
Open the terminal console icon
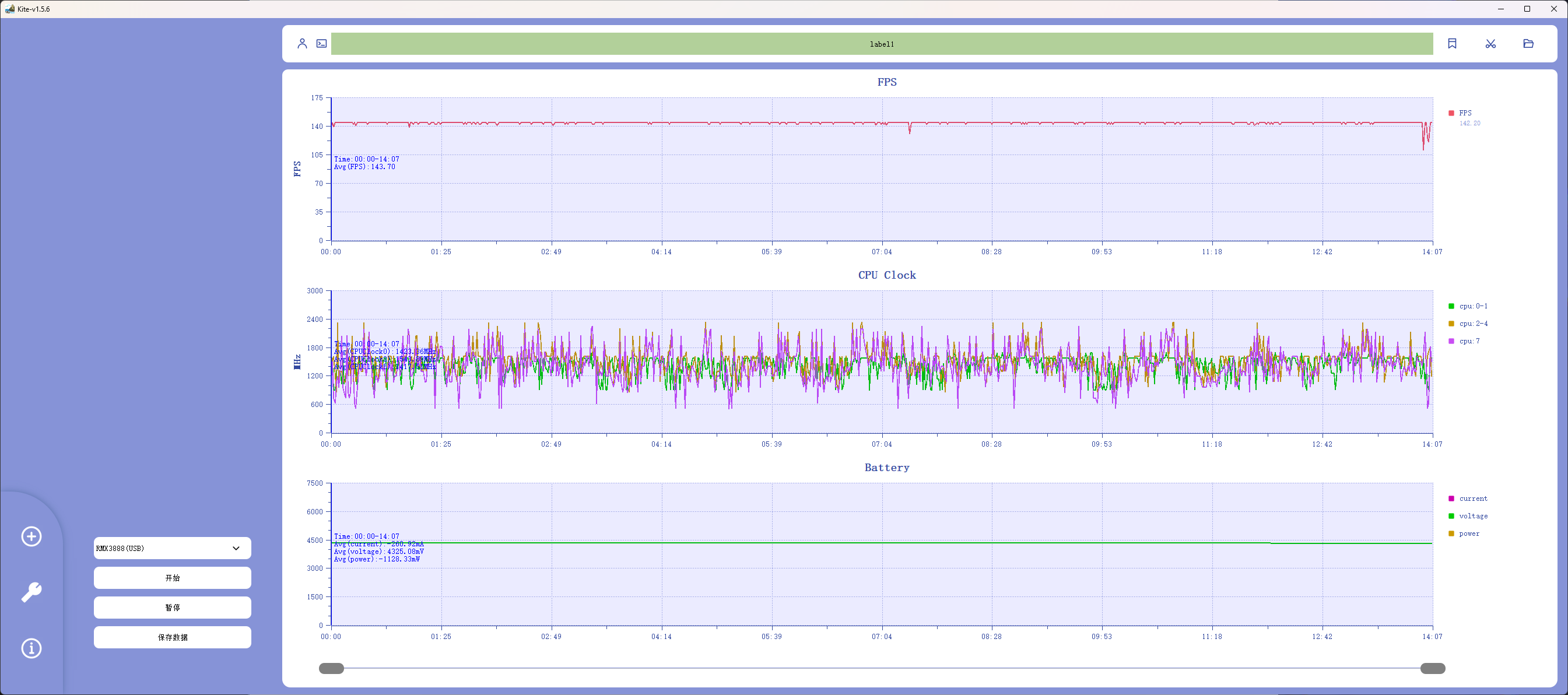tap(321, 43)
